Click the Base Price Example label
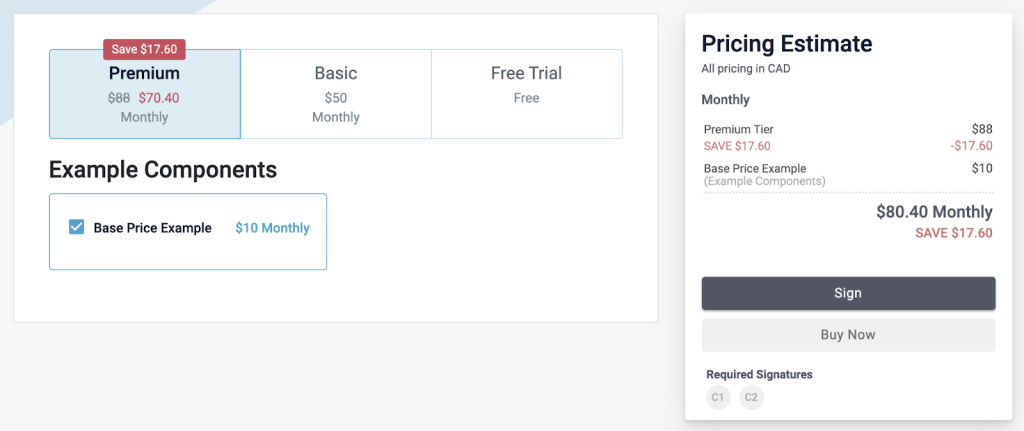The height and width of the screenshot is (431, 1024). tap(153, 228)
